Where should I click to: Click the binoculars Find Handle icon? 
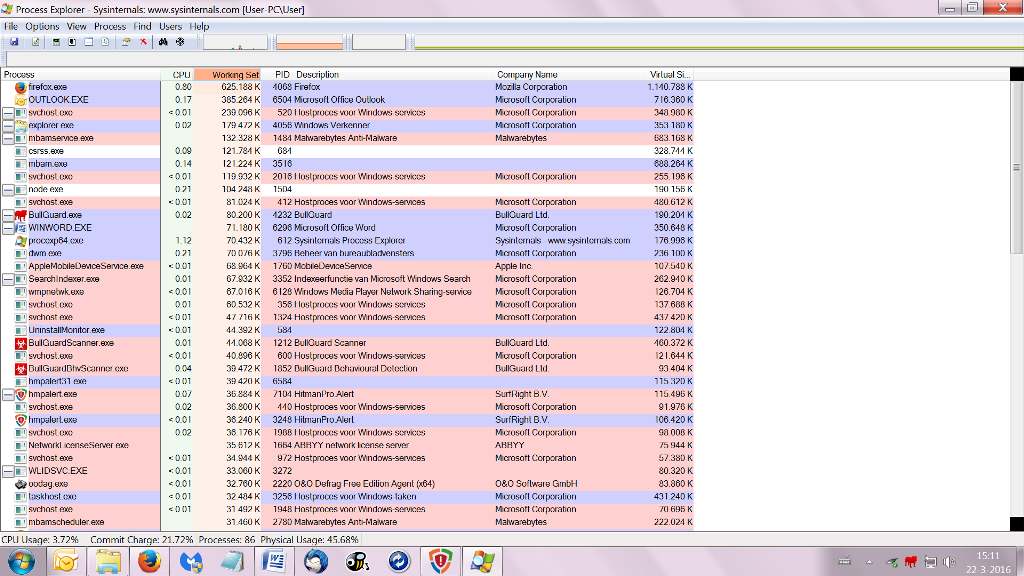(x=163, y=42)
